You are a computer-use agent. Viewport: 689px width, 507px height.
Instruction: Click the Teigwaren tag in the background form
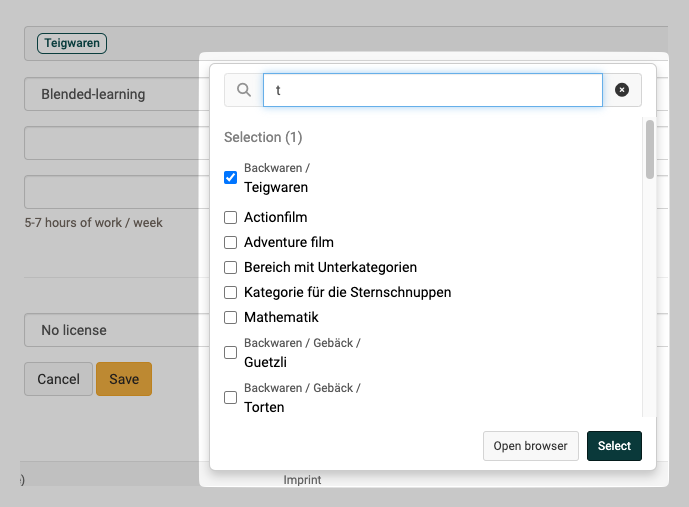72,43
